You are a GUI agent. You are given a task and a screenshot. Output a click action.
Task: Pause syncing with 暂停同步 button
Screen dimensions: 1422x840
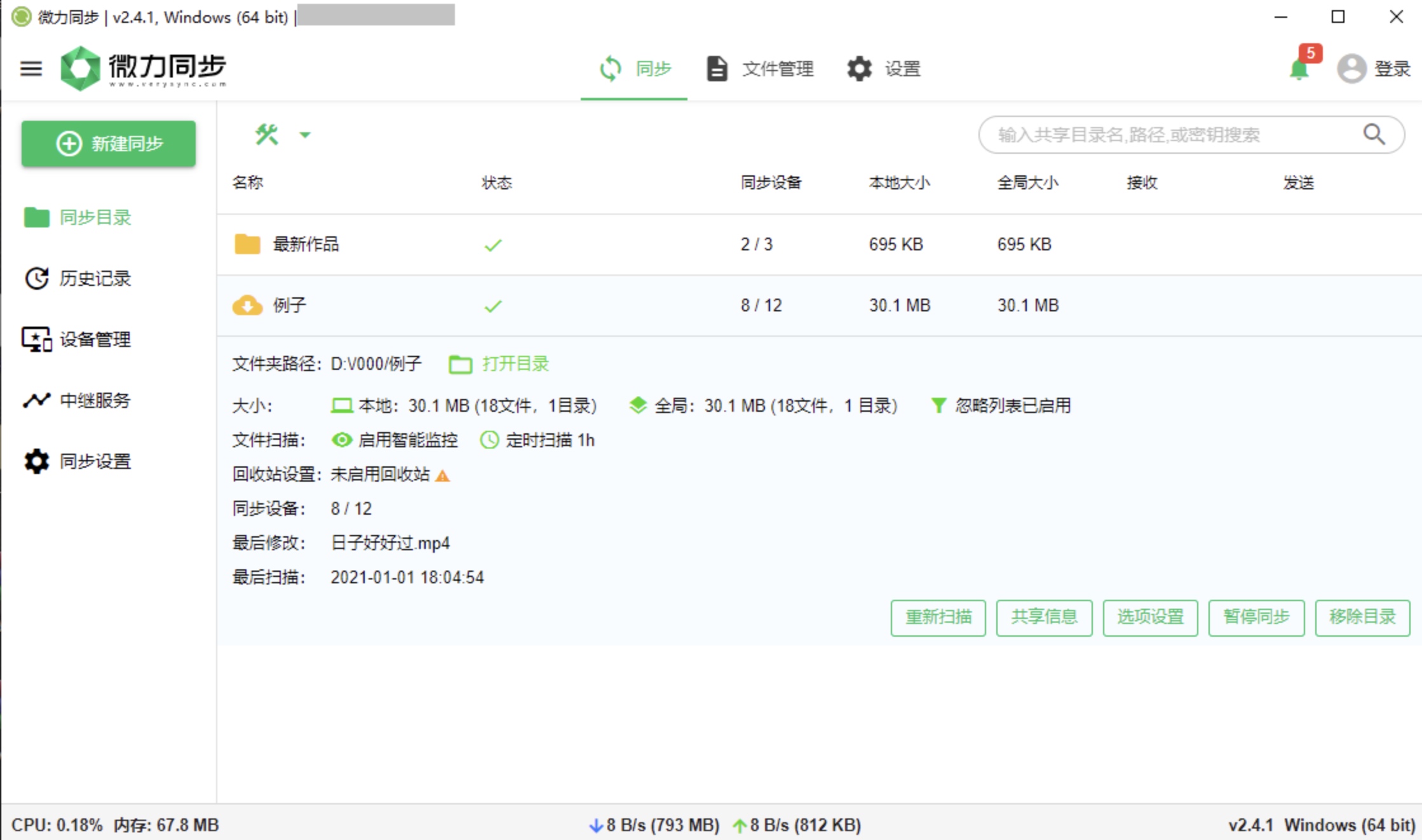[x=1256, y=617]
